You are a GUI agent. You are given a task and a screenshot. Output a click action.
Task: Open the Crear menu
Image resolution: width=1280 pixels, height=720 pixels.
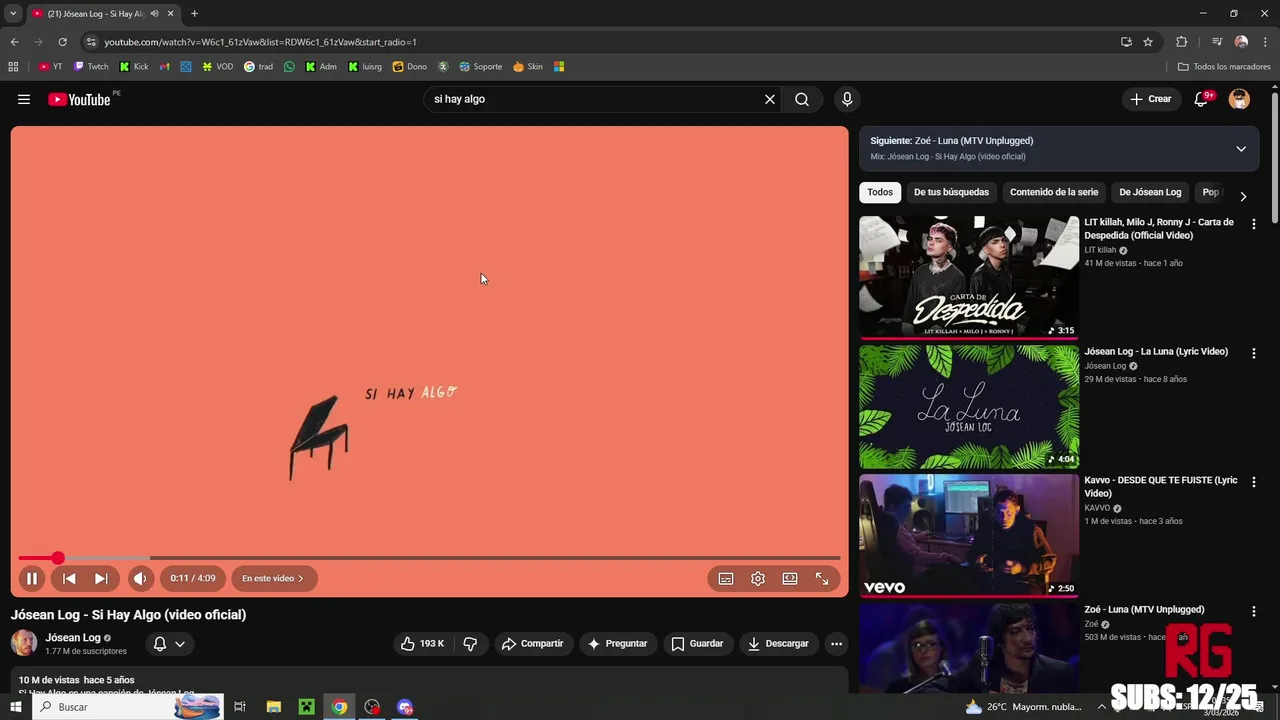pyautogui.click(x=1150, y=99)
